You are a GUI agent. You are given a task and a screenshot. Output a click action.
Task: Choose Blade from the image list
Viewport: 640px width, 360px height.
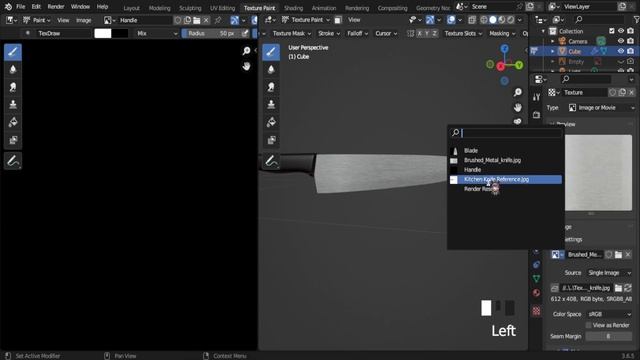505,151
